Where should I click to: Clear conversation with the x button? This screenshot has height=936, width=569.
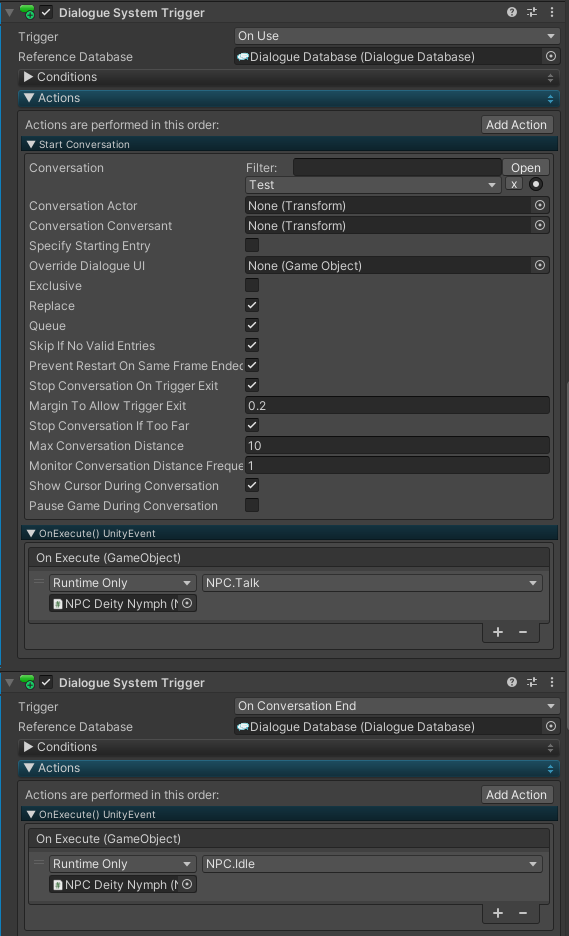514,184
